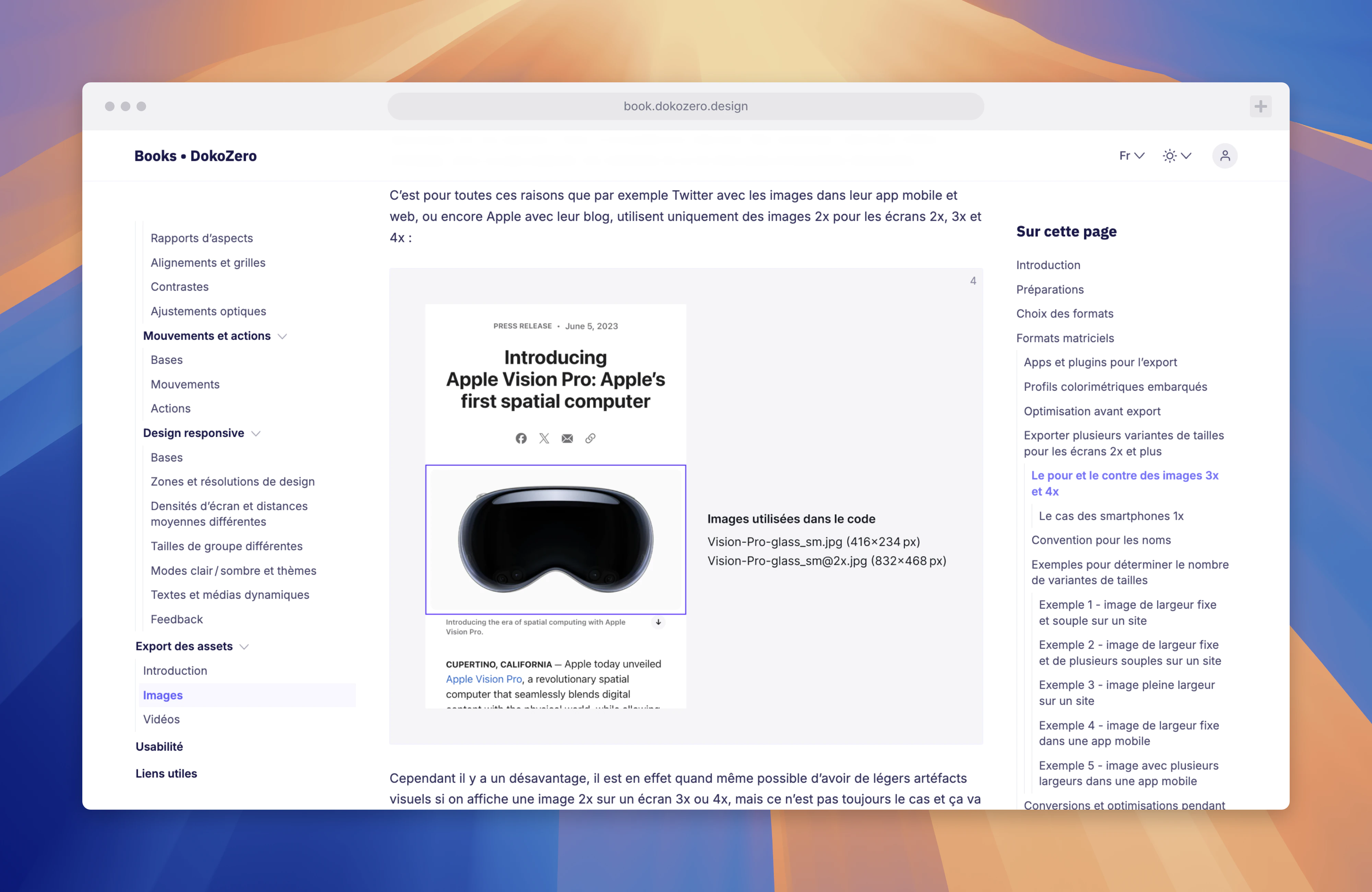Open Contrastes in the sidebar
This screenshot has width=1372, height=892.
[180, 286]
